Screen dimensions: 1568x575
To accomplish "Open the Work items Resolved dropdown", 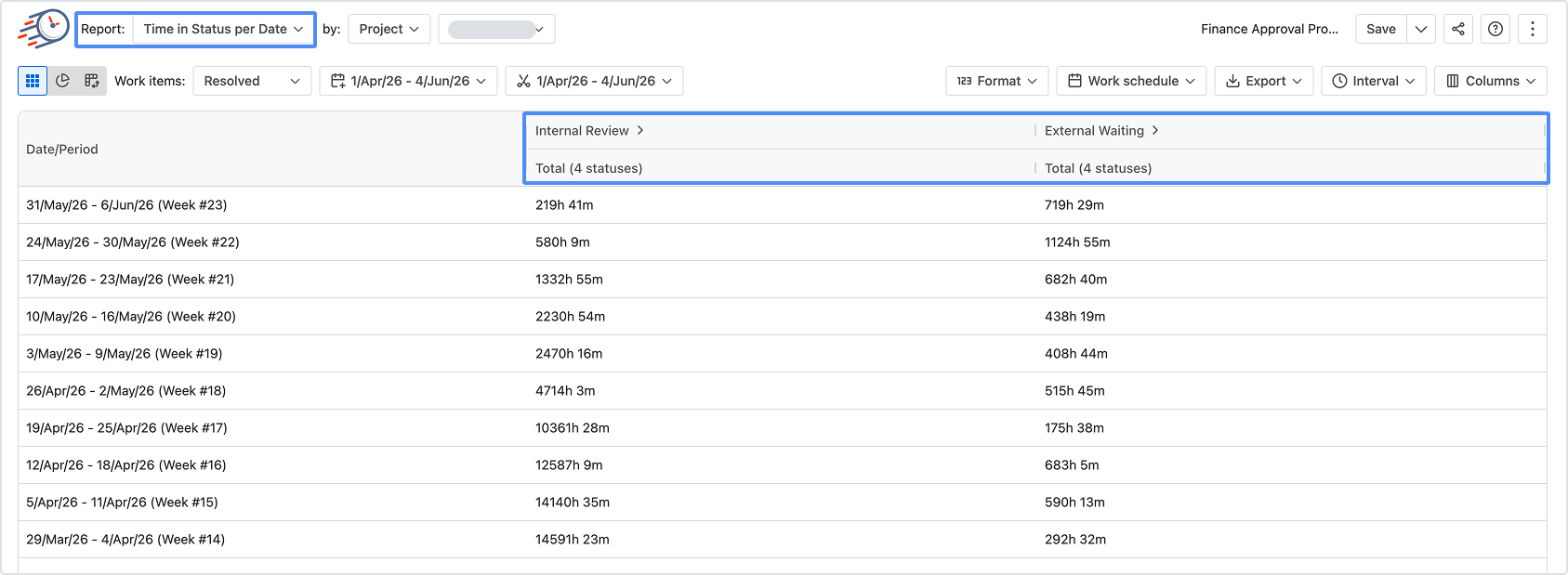I will pyautogui.click(x=252, y=81).
